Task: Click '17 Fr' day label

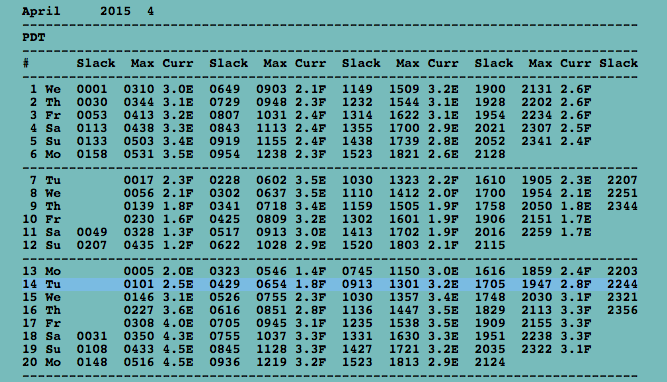Action: point(41,323)
